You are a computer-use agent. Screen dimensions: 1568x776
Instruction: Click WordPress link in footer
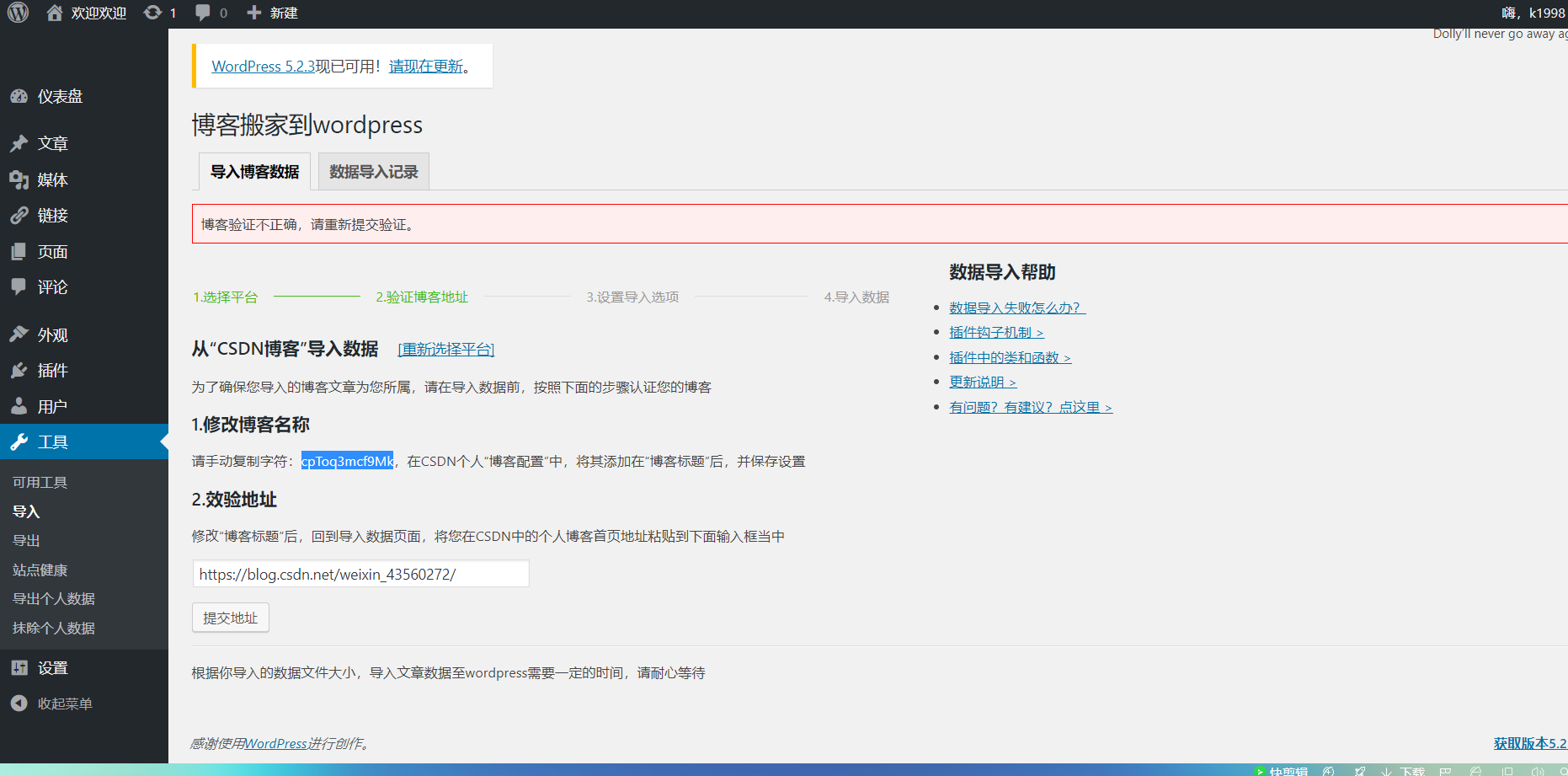pos(275,743)
